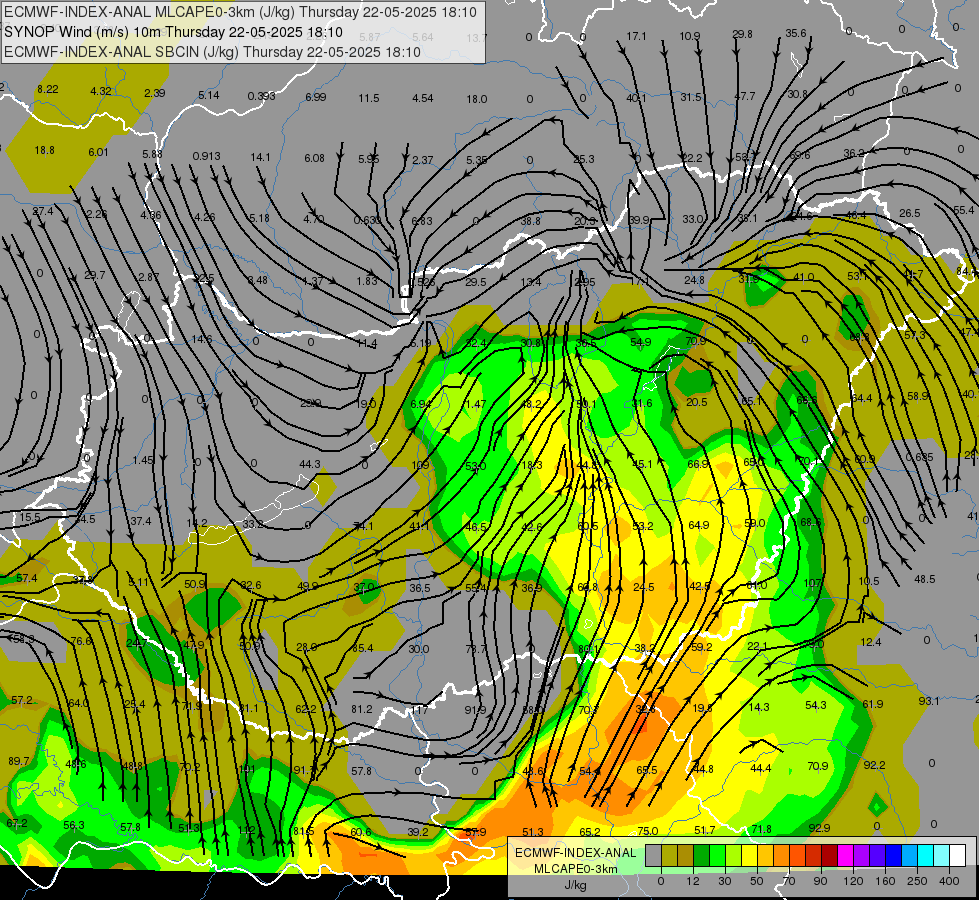Image resolution: width=979 pixels, height=900 pixels.
Task: Select the legend tick label 250
Action: click(917, 881)
